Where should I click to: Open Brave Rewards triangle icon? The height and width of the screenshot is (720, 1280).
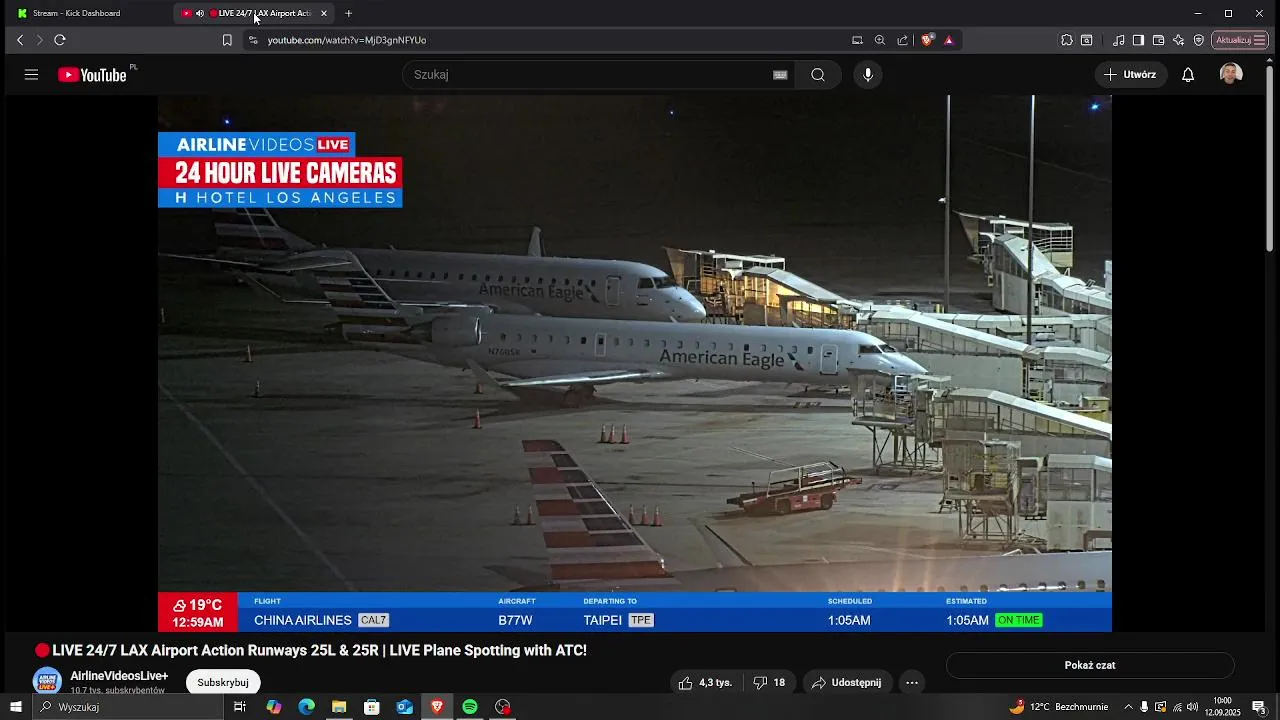[948, 40]
